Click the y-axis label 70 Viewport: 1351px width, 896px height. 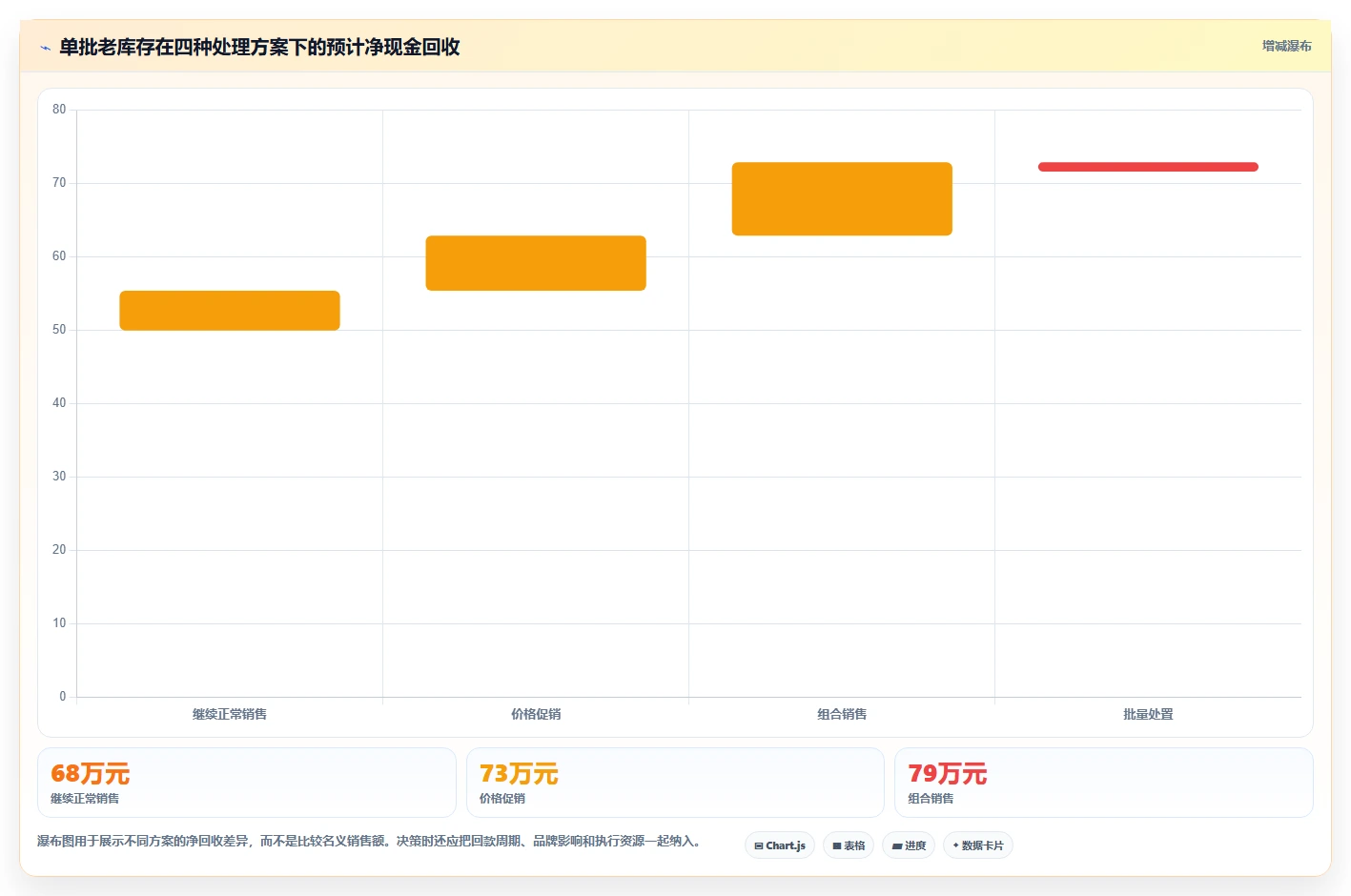[x=59, y=183]
